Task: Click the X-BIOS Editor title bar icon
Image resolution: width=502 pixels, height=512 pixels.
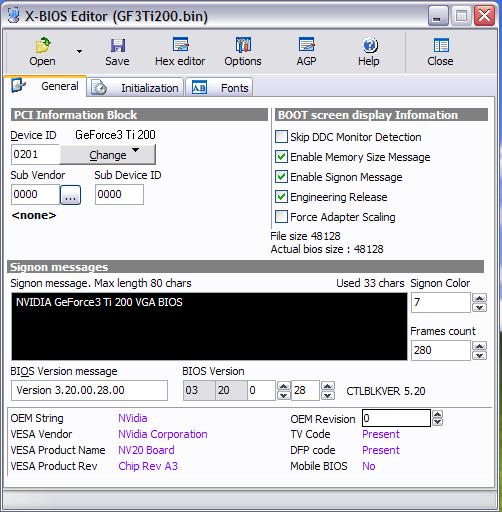Action: pos(13,16)
